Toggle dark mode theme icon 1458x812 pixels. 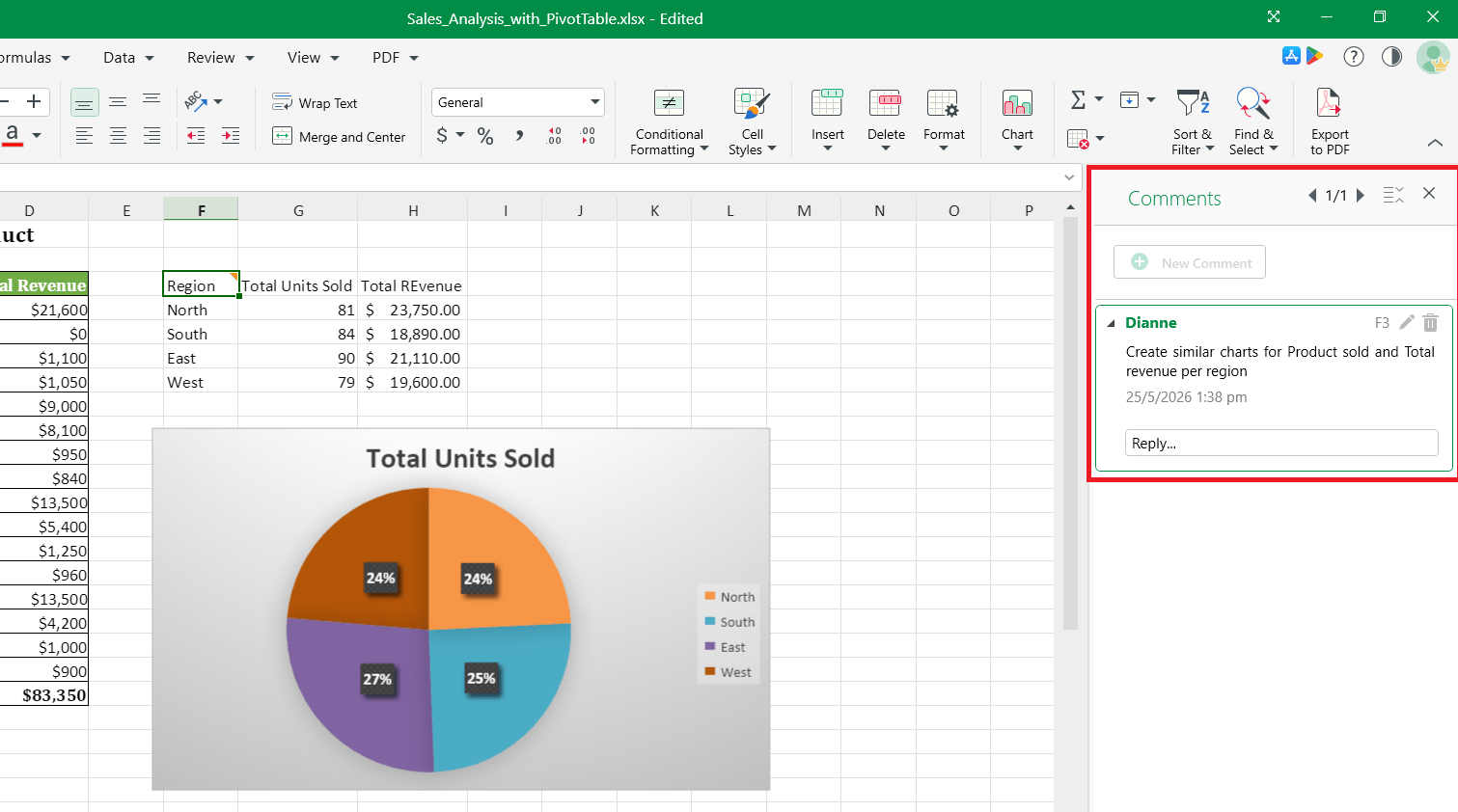(x=1391, y=57)
